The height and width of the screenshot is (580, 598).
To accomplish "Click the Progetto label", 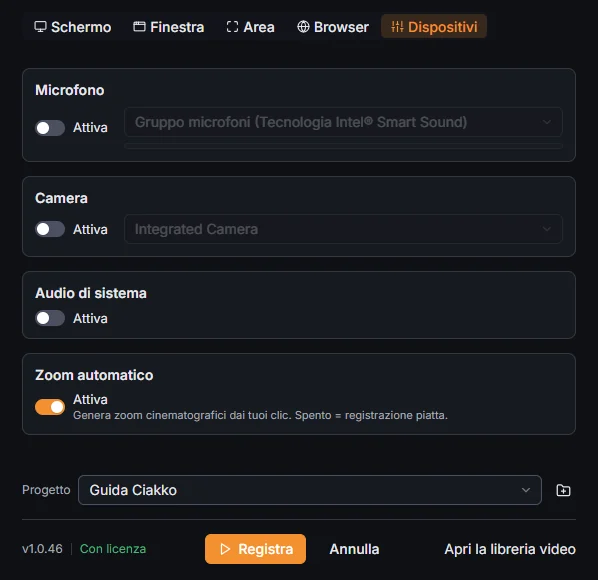I will [46, 490].
